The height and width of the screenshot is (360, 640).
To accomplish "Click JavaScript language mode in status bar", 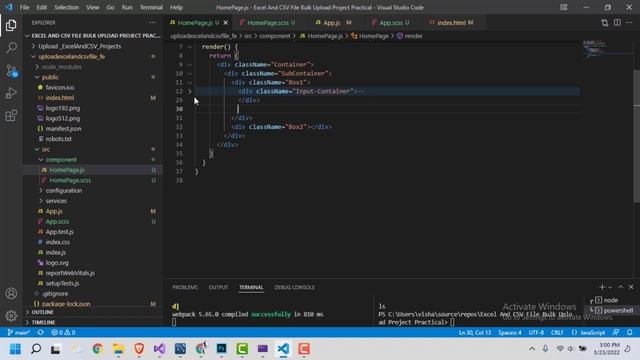I will pos(588,332).
